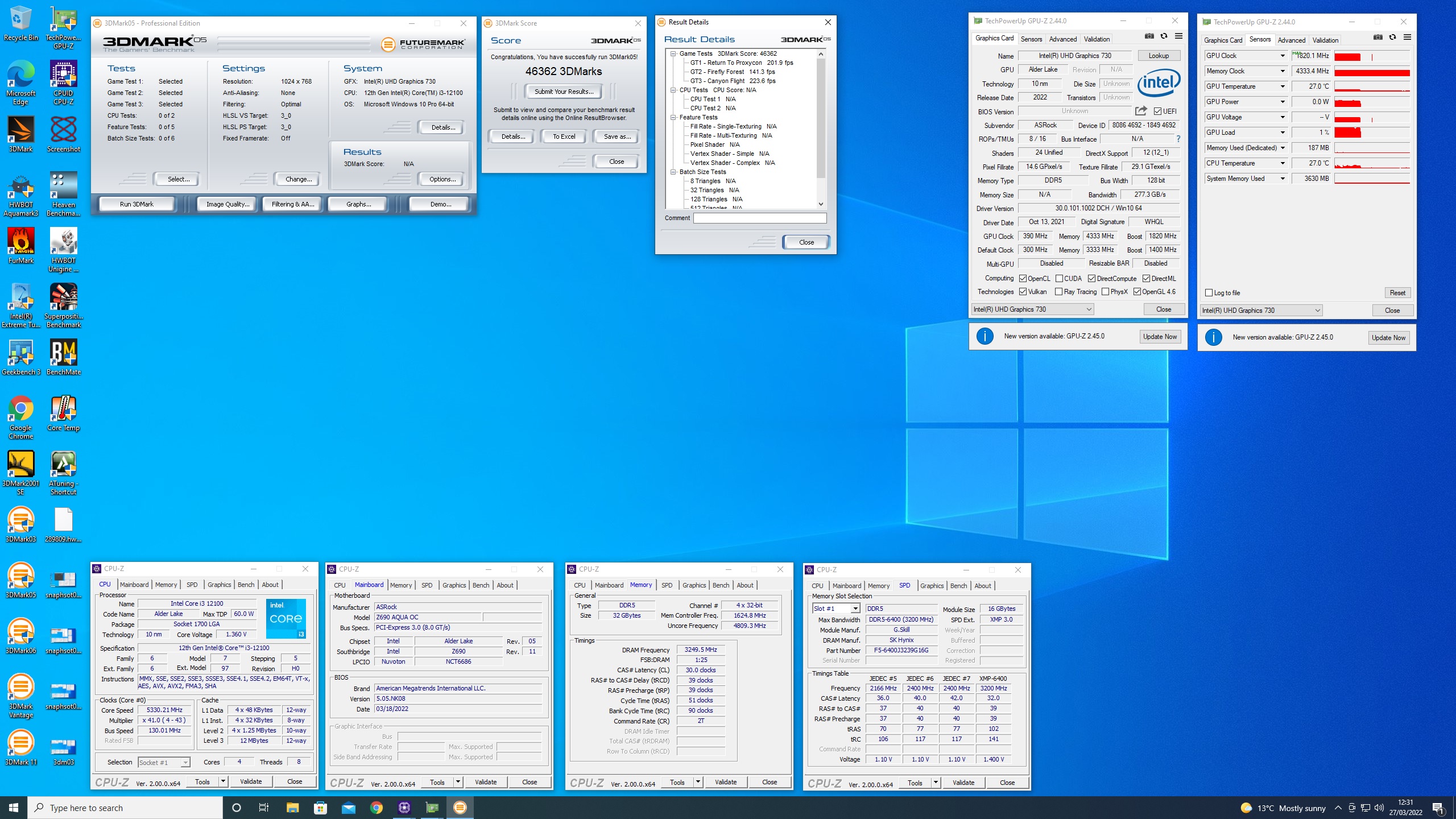Viewport: 1456px width, 819px height.
Task: Click the Comment input field in Result Details
Action: [x=760, y=218]
